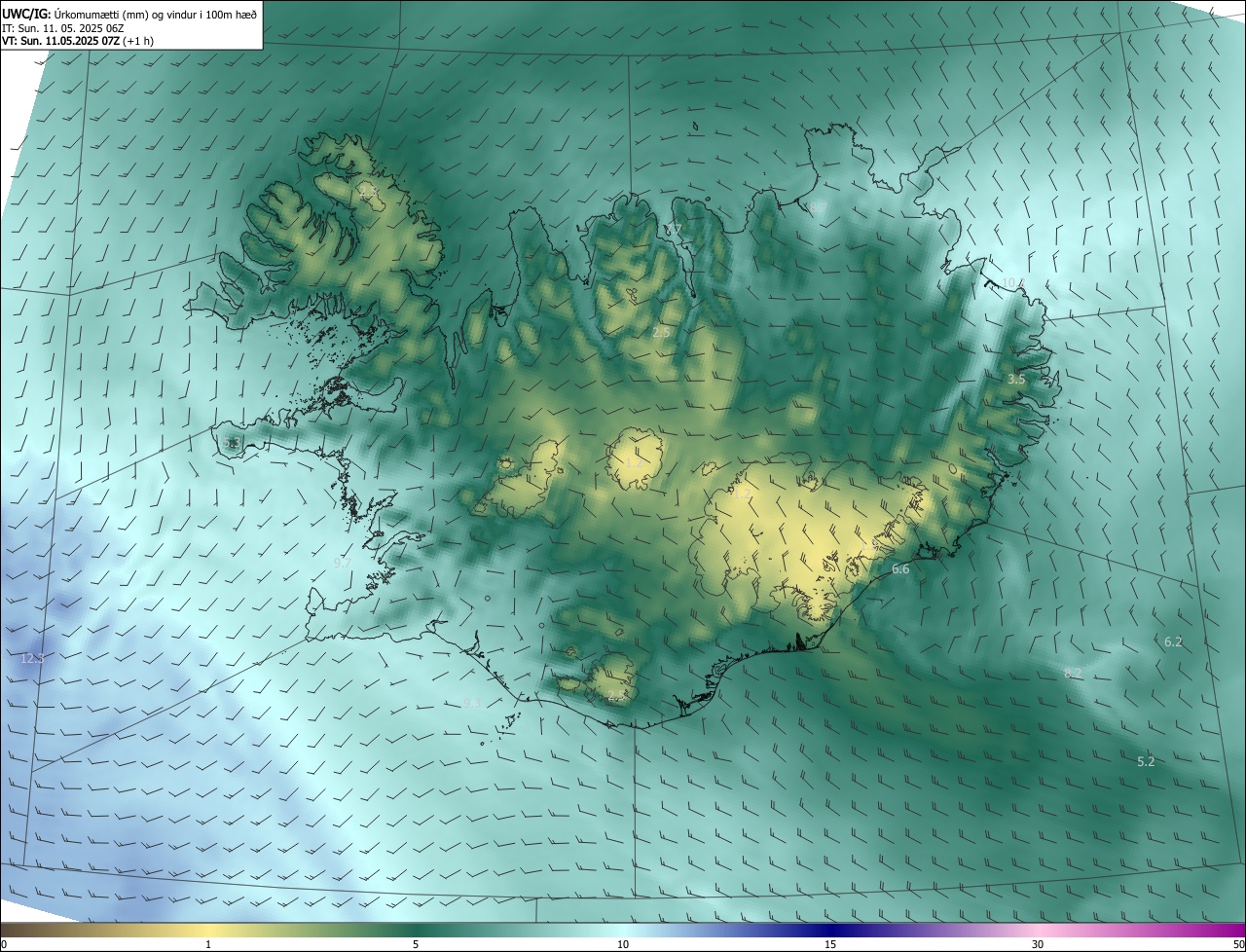1246x952 pixels.
Task: Click the 12.3 value label on the map
Action: 32,659
